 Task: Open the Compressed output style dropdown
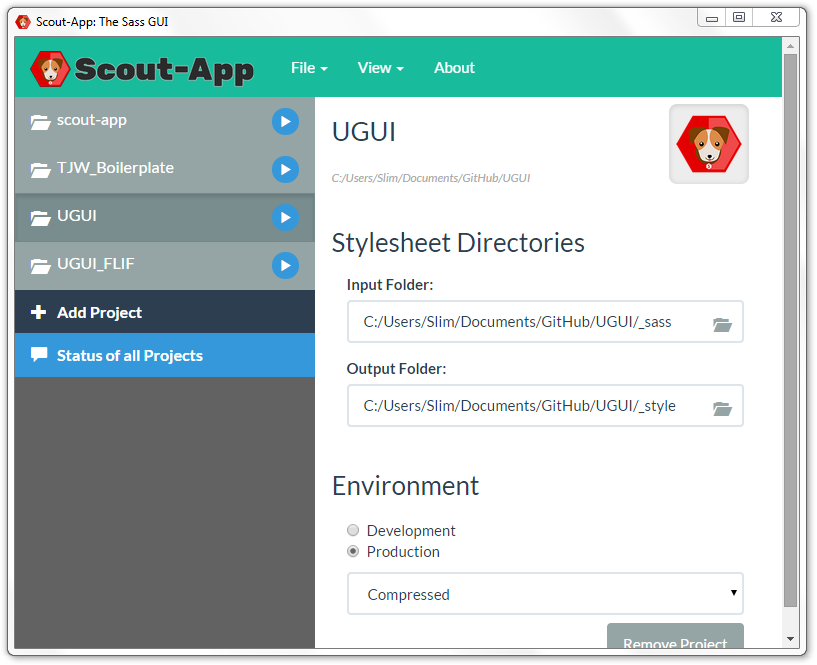(545, 594)
